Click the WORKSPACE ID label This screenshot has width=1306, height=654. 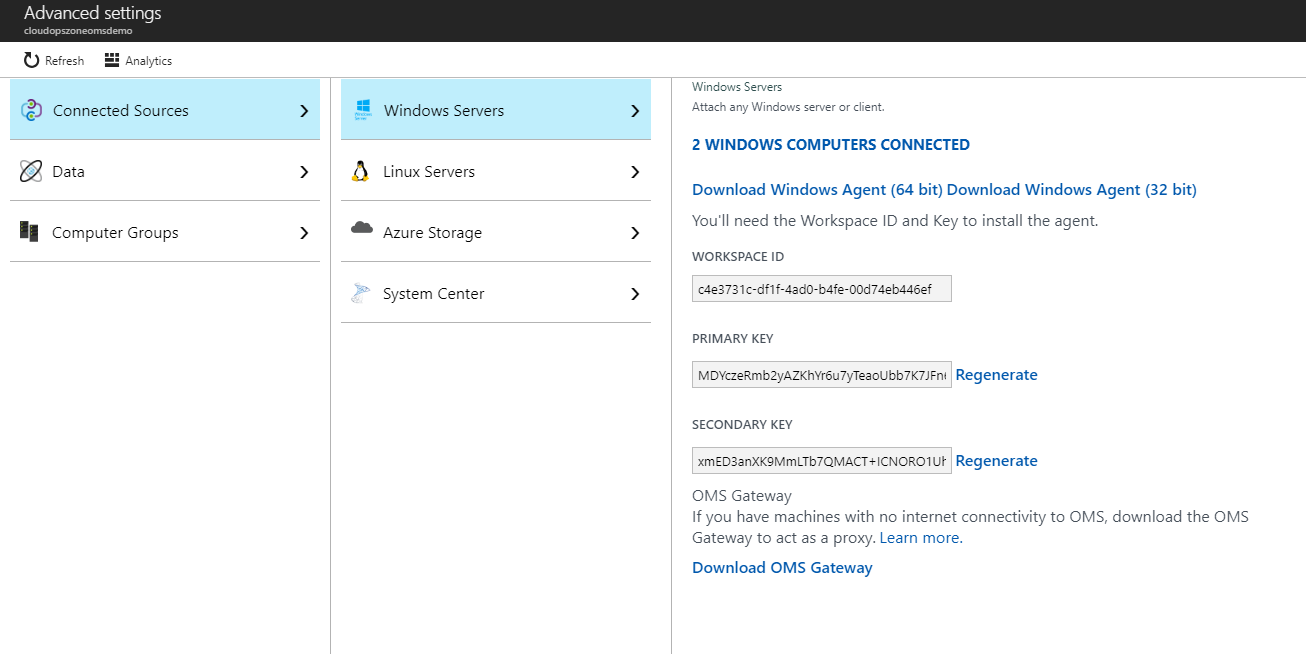738,257
